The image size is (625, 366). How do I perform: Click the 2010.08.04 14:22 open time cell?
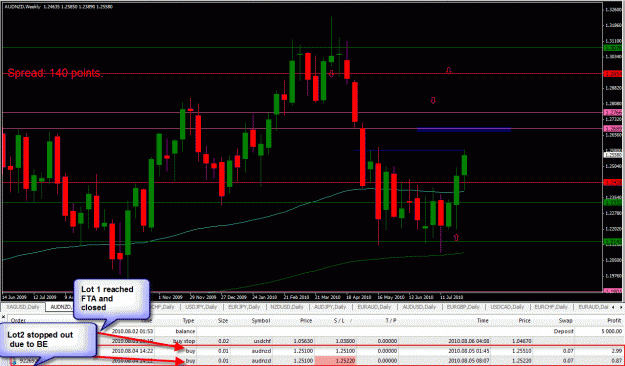tap(132, 351)
